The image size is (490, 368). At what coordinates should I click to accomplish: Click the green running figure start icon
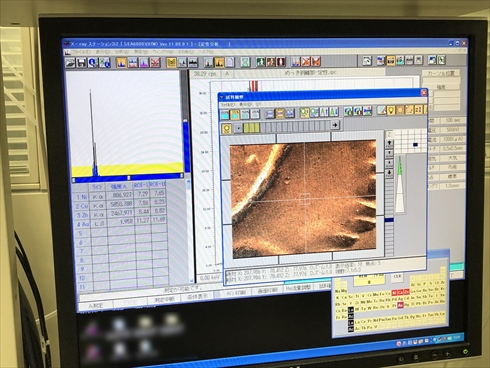[261, 62]
